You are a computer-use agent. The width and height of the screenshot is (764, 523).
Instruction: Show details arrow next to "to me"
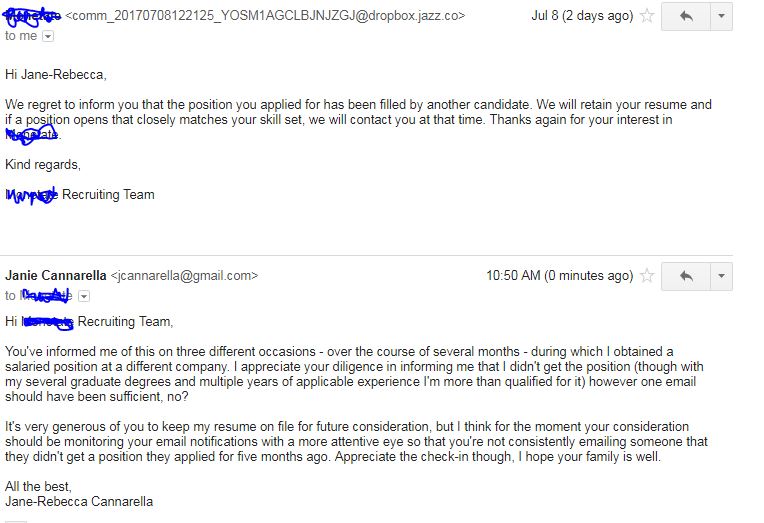tap(48, 36)
